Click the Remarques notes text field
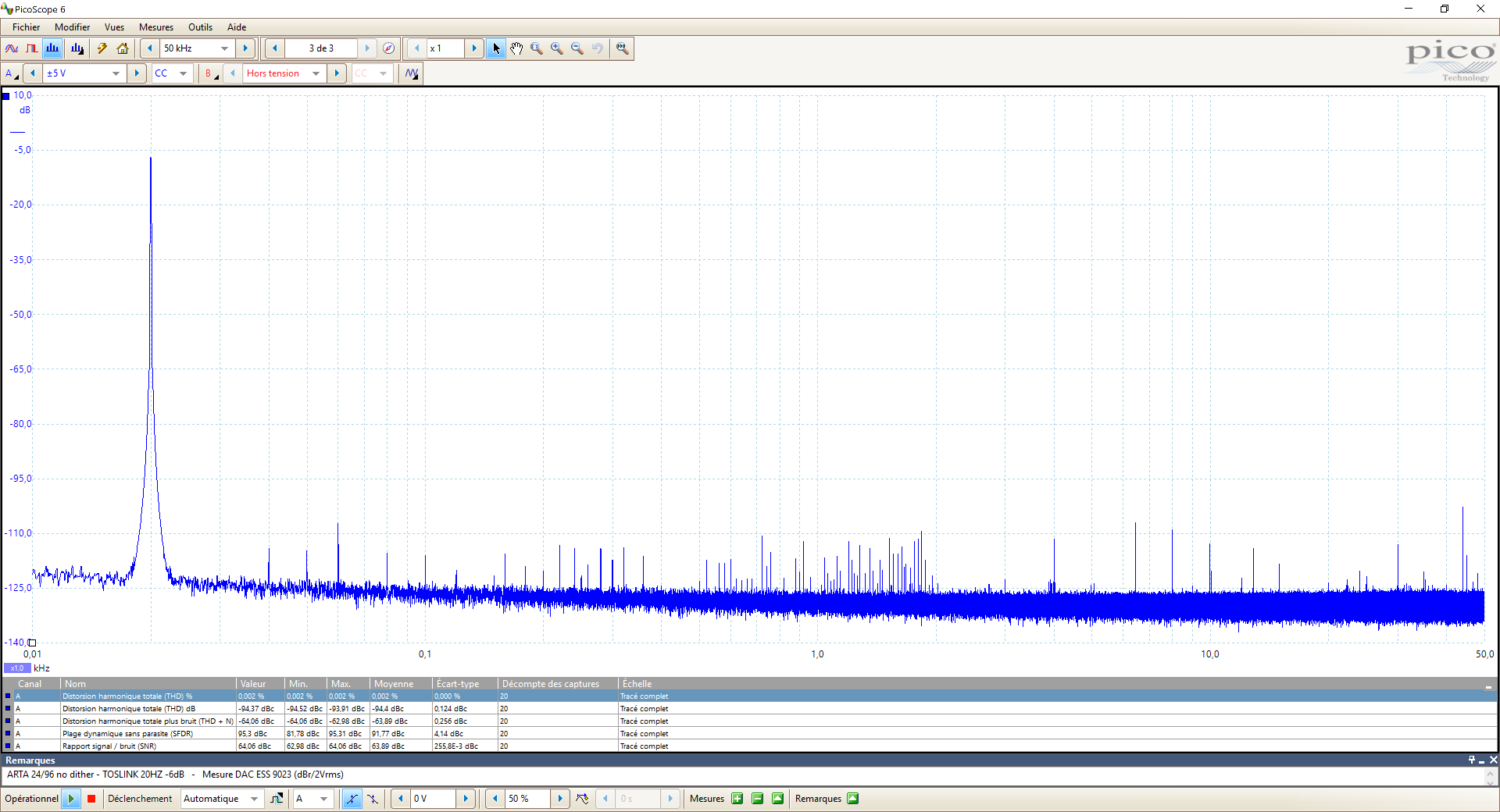 click(x=742, y=775)
